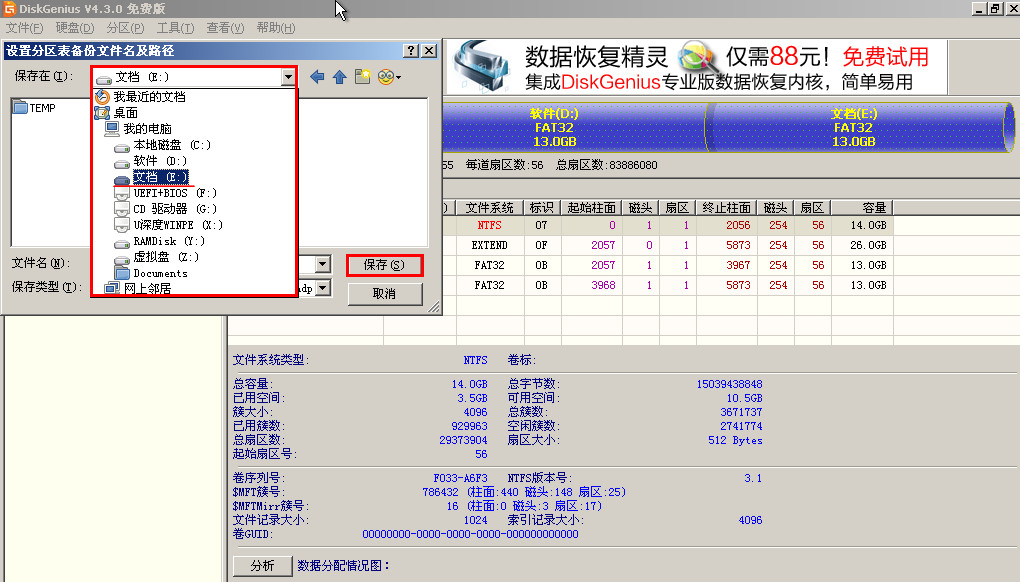Click the 文件系统 column header

point(490,207)
